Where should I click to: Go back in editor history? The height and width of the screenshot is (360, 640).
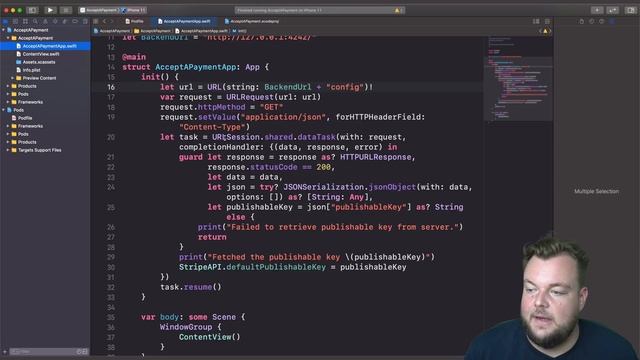[x=104, y=21]
